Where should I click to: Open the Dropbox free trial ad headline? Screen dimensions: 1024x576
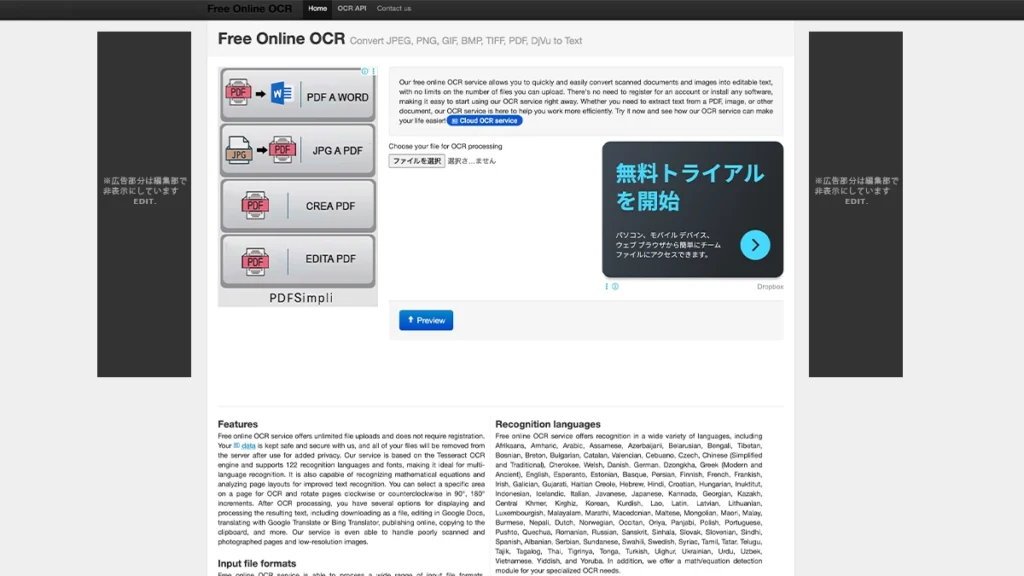pyautogui.click(x=690, y=187)
